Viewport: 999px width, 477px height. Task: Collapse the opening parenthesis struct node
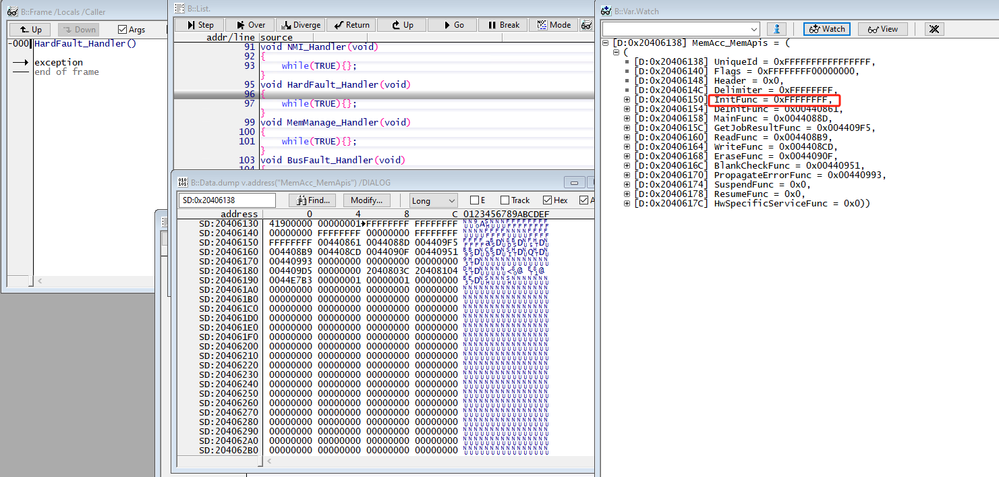[616, 52]
